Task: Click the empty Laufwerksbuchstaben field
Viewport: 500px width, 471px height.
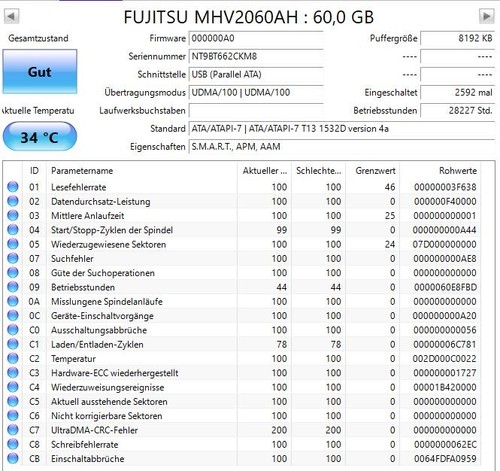Action: 256,110
